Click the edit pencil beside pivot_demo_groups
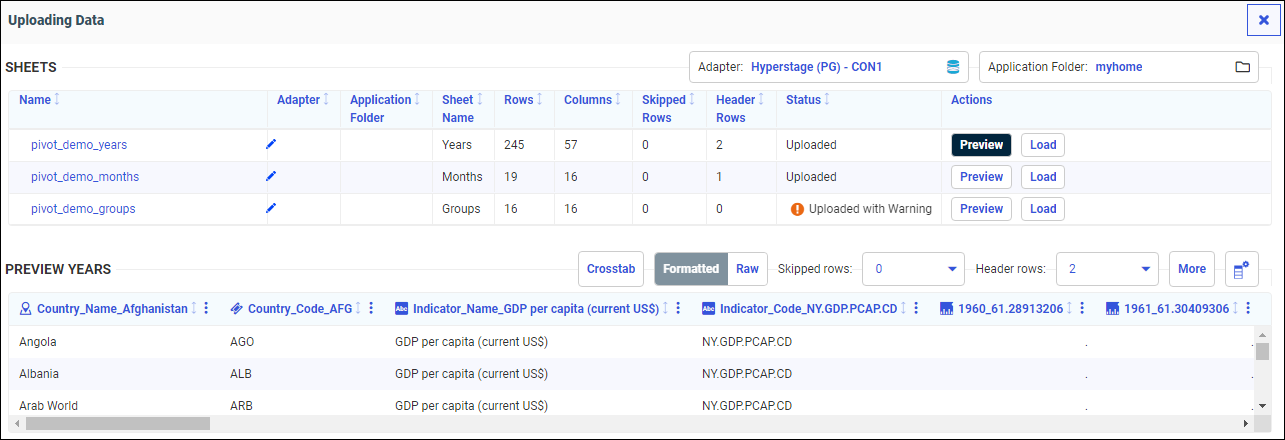This screenshot has width=1285, height=440. (x=270, y=208)
